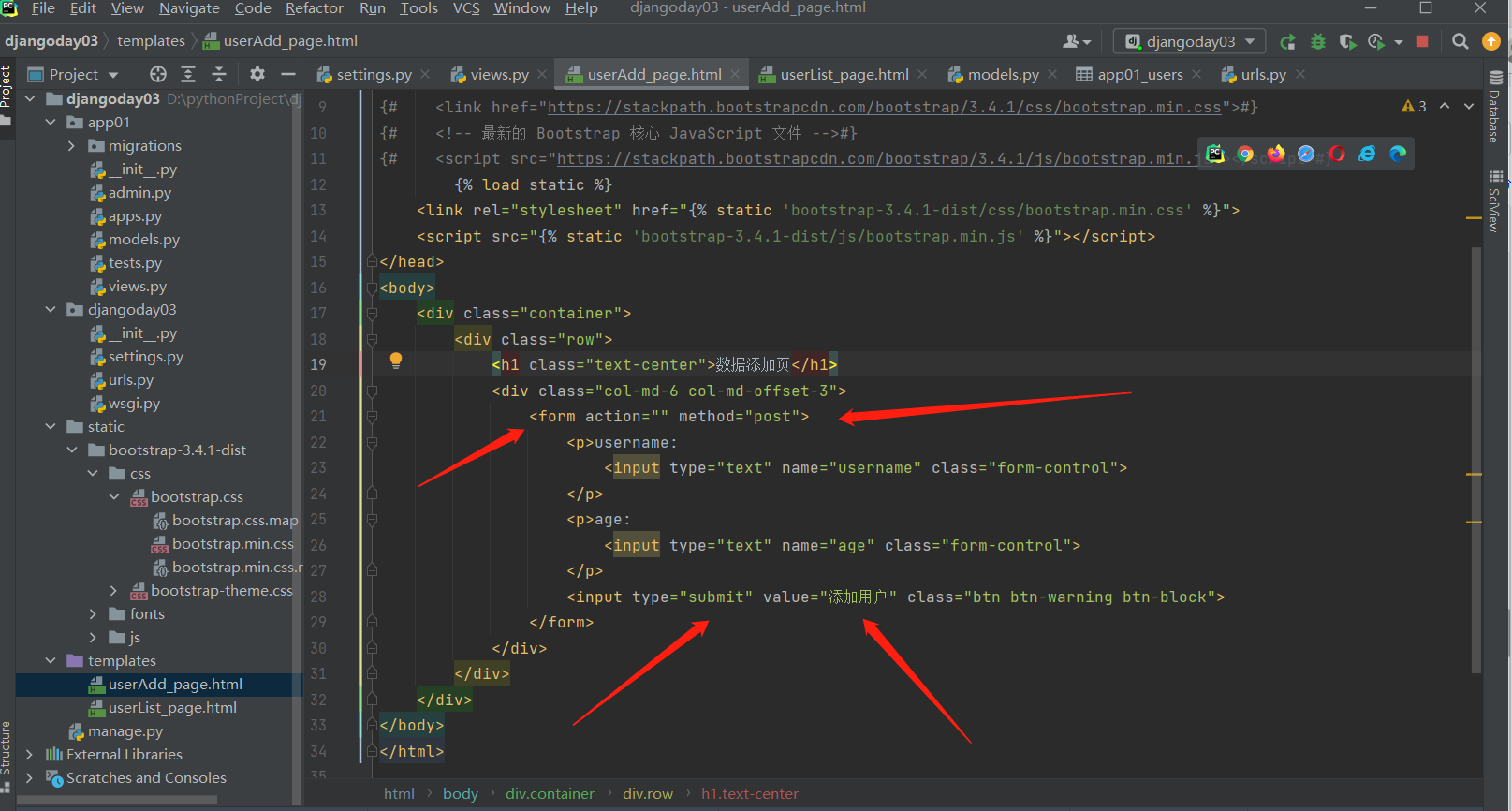Select userList_page.html in the Project tree

[x=172, y=708]
